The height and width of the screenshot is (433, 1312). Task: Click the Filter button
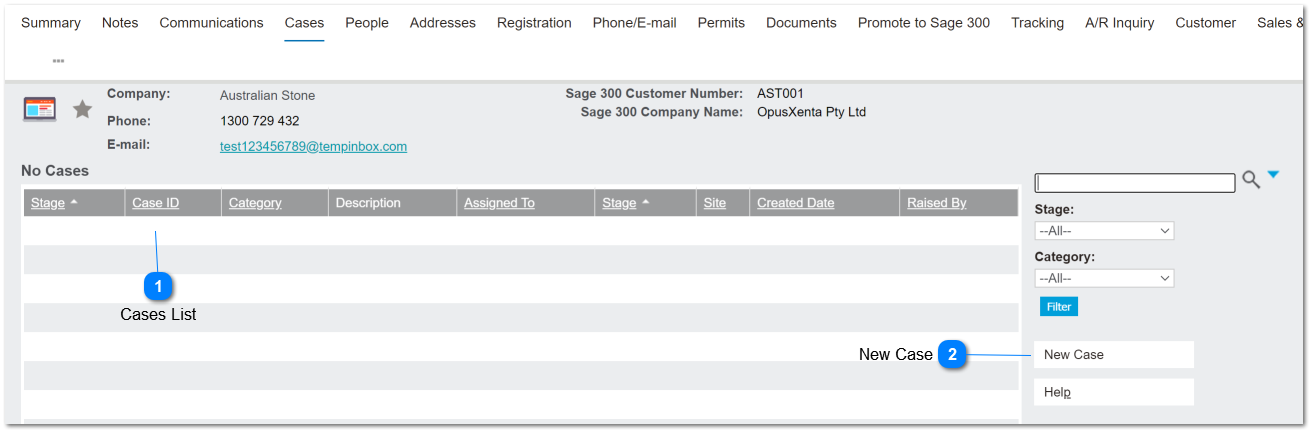point(1059,307)
